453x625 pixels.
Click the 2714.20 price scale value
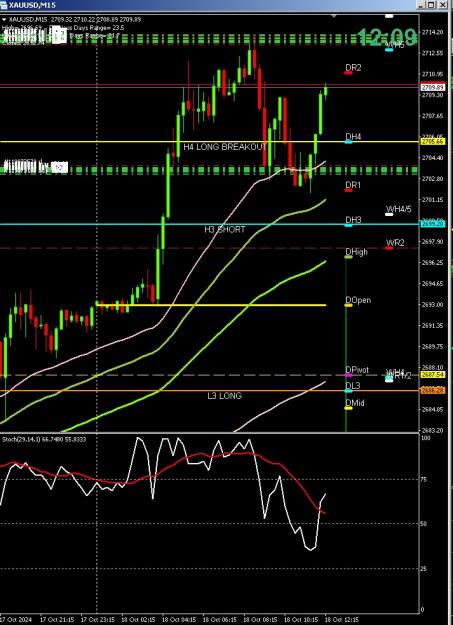point(432,32)
